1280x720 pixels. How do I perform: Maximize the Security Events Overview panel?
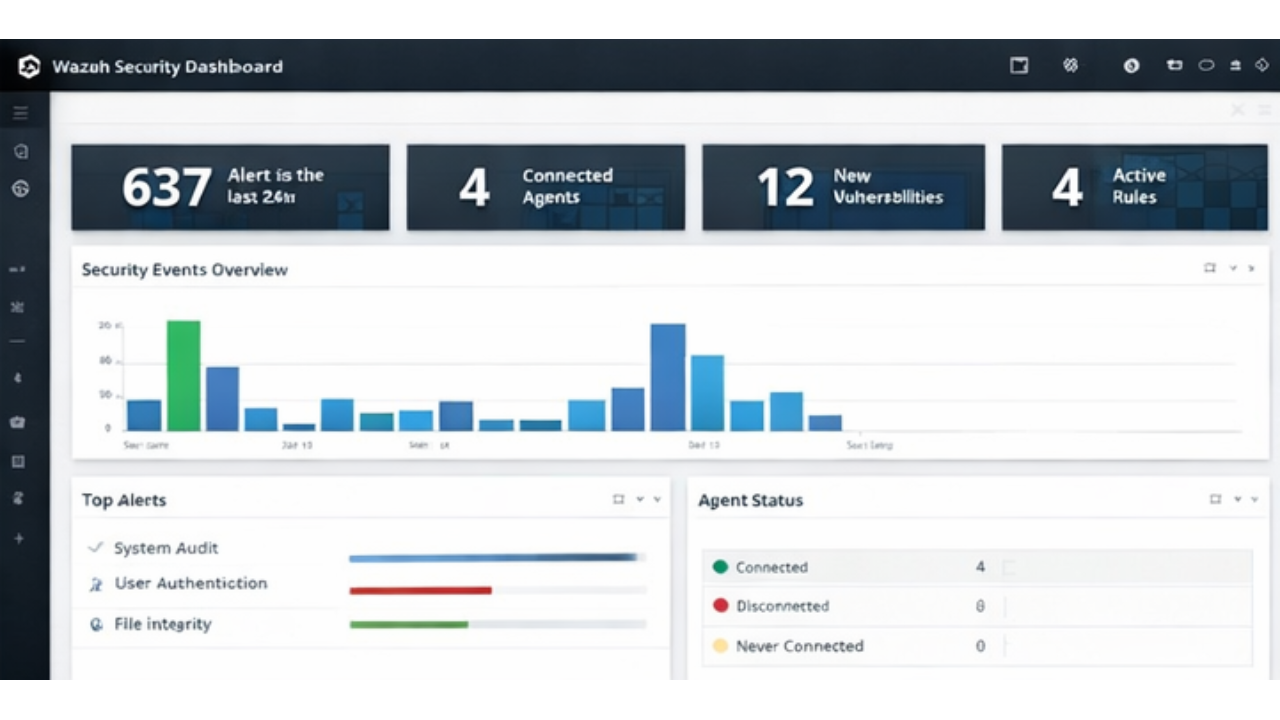coord(1210,269)
